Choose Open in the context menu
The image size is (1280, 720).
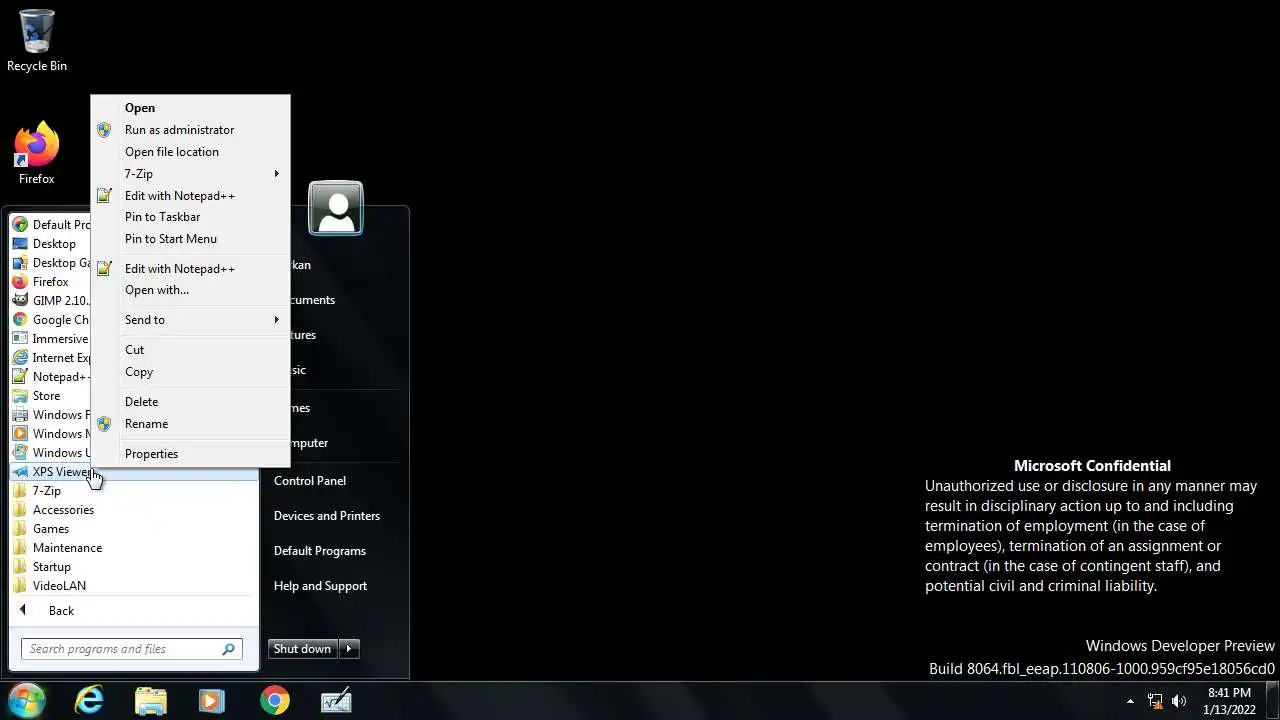click(x=190, y=108)
